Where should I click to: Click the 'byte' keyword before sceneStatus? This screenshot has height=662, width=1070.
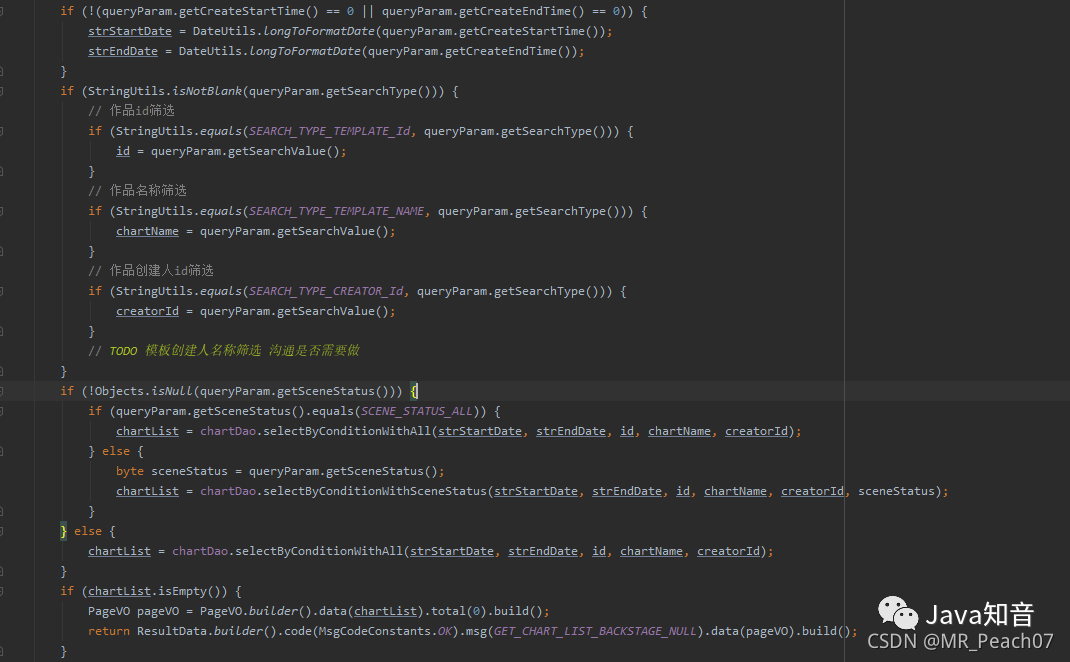130,471
